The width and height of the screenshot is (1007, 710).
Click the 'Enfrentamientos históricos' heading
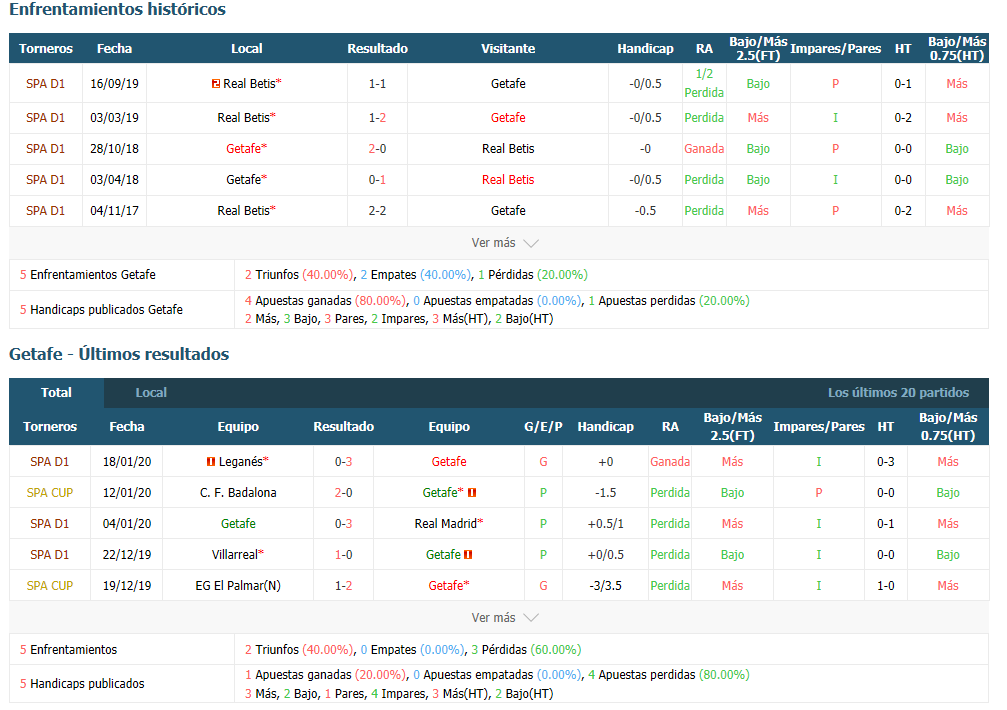118,9
